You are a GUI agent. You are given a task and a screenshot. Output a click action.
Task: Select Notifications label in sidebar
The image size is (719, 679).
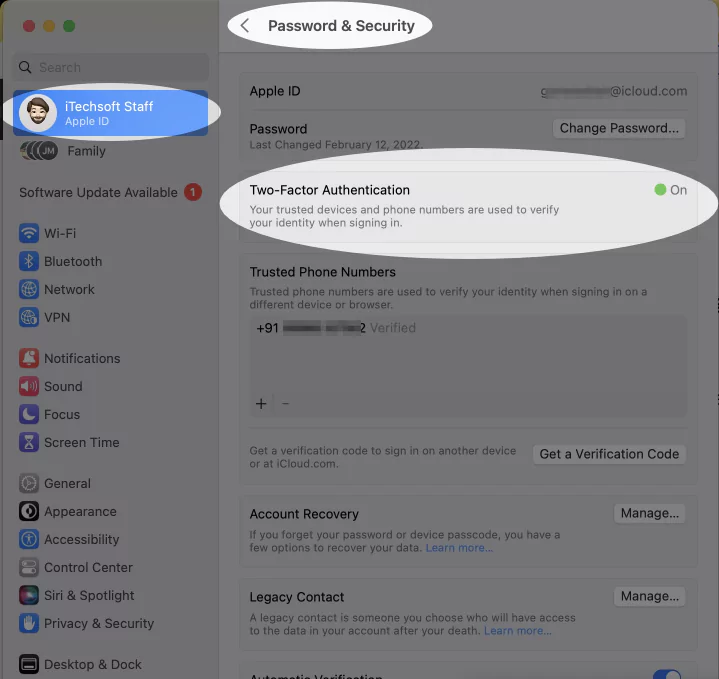tap(82, 358)
